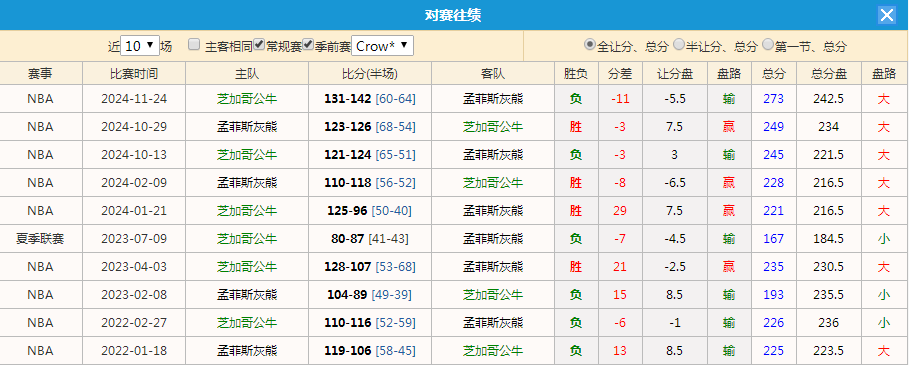Click away team 芝加哥公牛 in 2024-10-29 row

pyautogui.click(x=493, y=127)
